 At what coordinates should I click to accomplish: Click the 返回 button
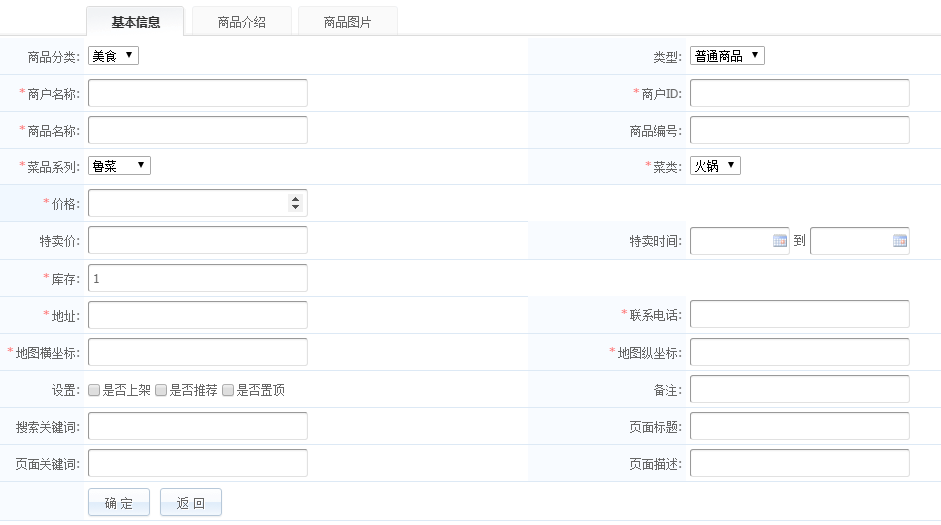tap(191, 503)
